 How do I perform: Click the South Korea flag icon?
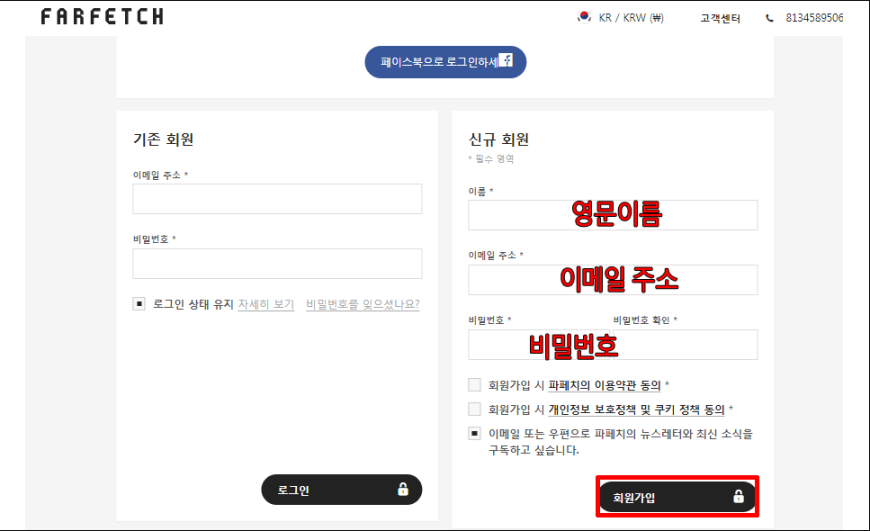(584, 17)
